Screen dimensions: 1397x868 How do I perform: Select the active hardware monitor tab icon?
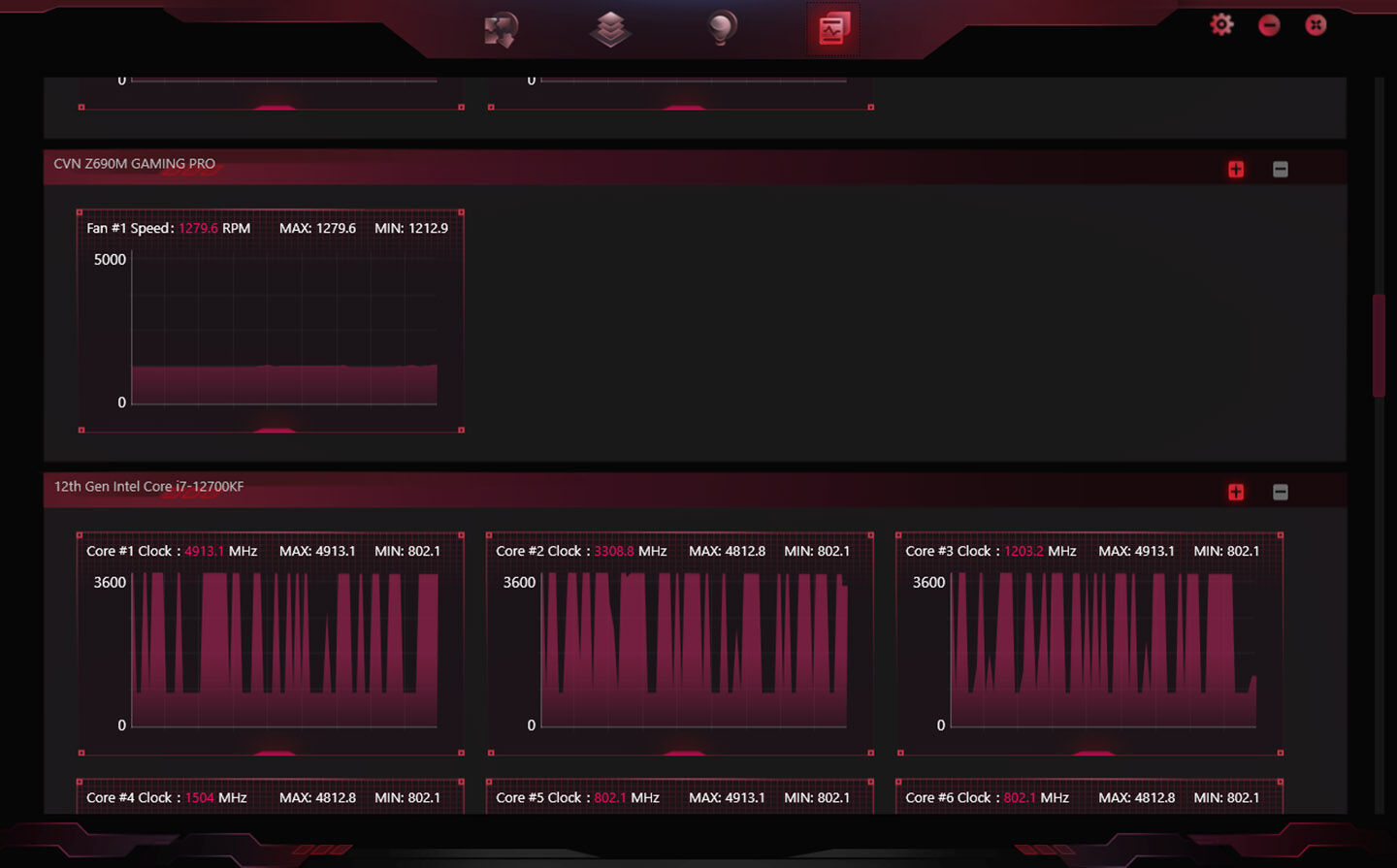(x=832, y=29)
